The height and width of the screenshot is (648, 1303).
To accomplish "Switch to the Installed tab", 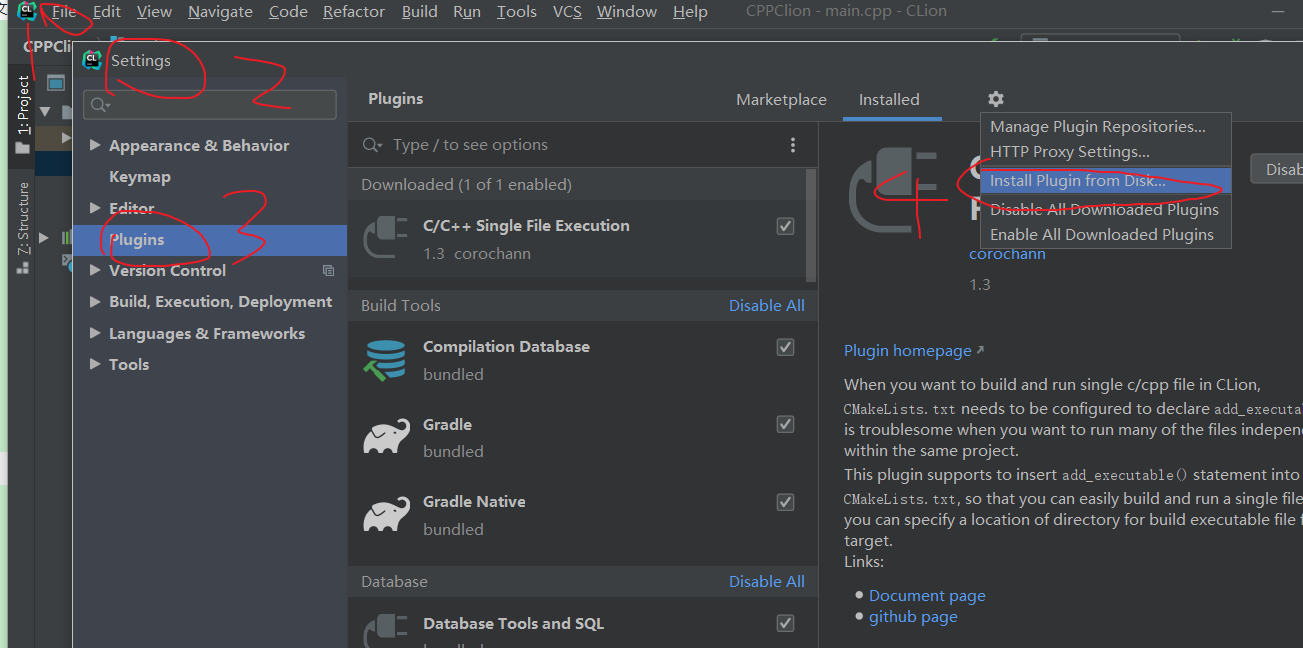I will tap(889, 100).
